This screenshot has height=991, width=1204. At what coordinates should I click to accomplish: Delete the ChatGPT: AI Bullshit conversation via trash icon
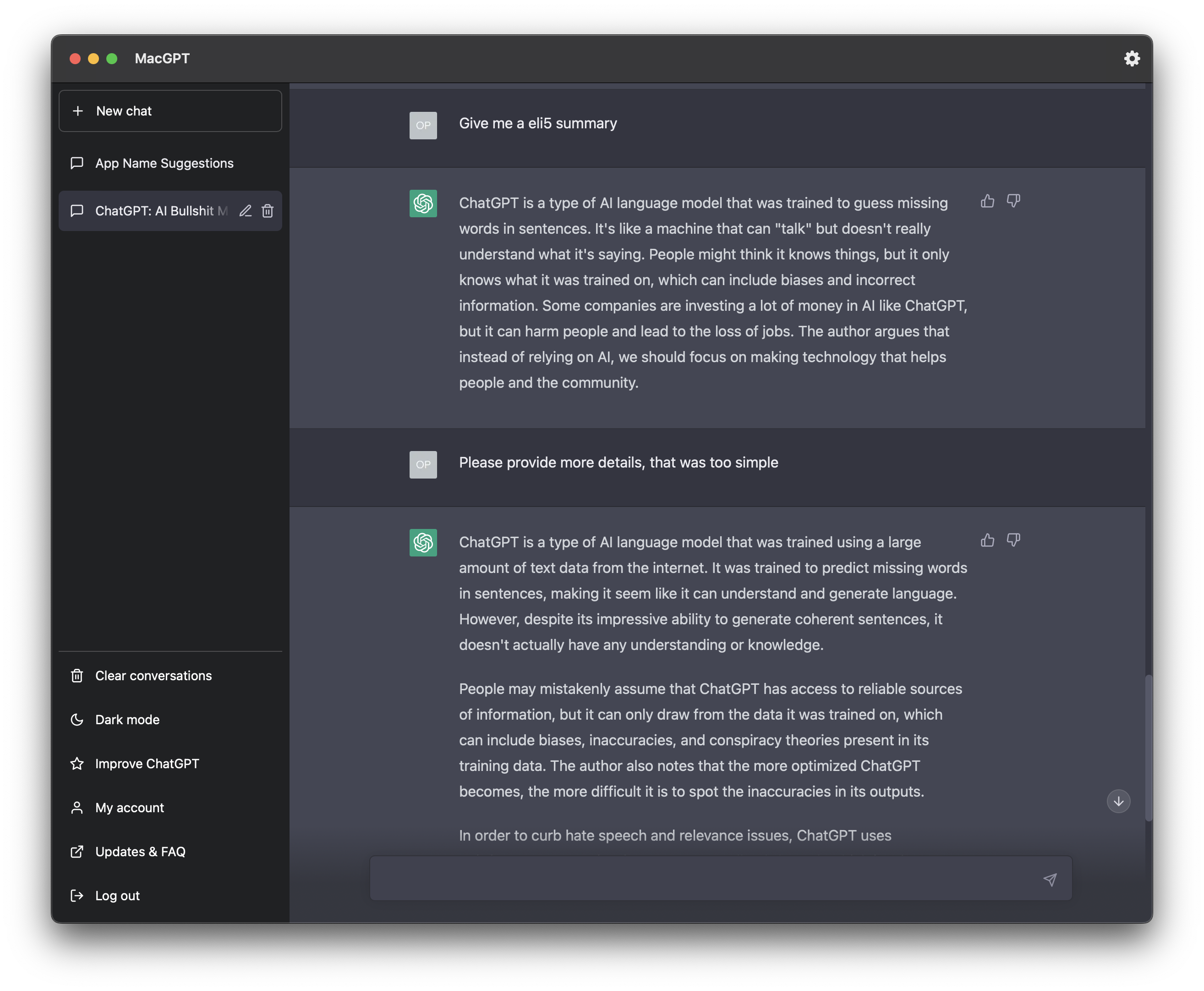(x=268, y=211)
